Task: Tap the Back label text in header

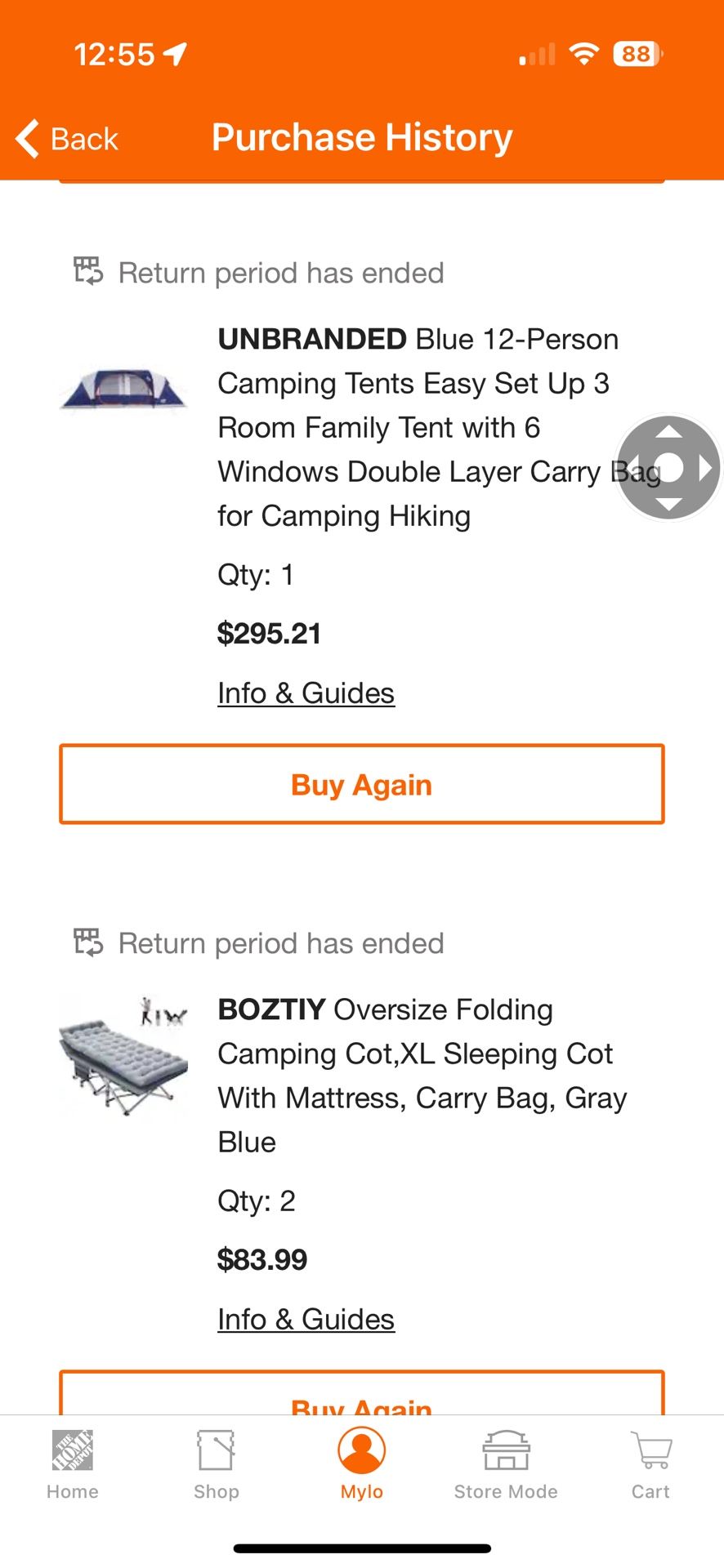Action: tap(84, 140)
